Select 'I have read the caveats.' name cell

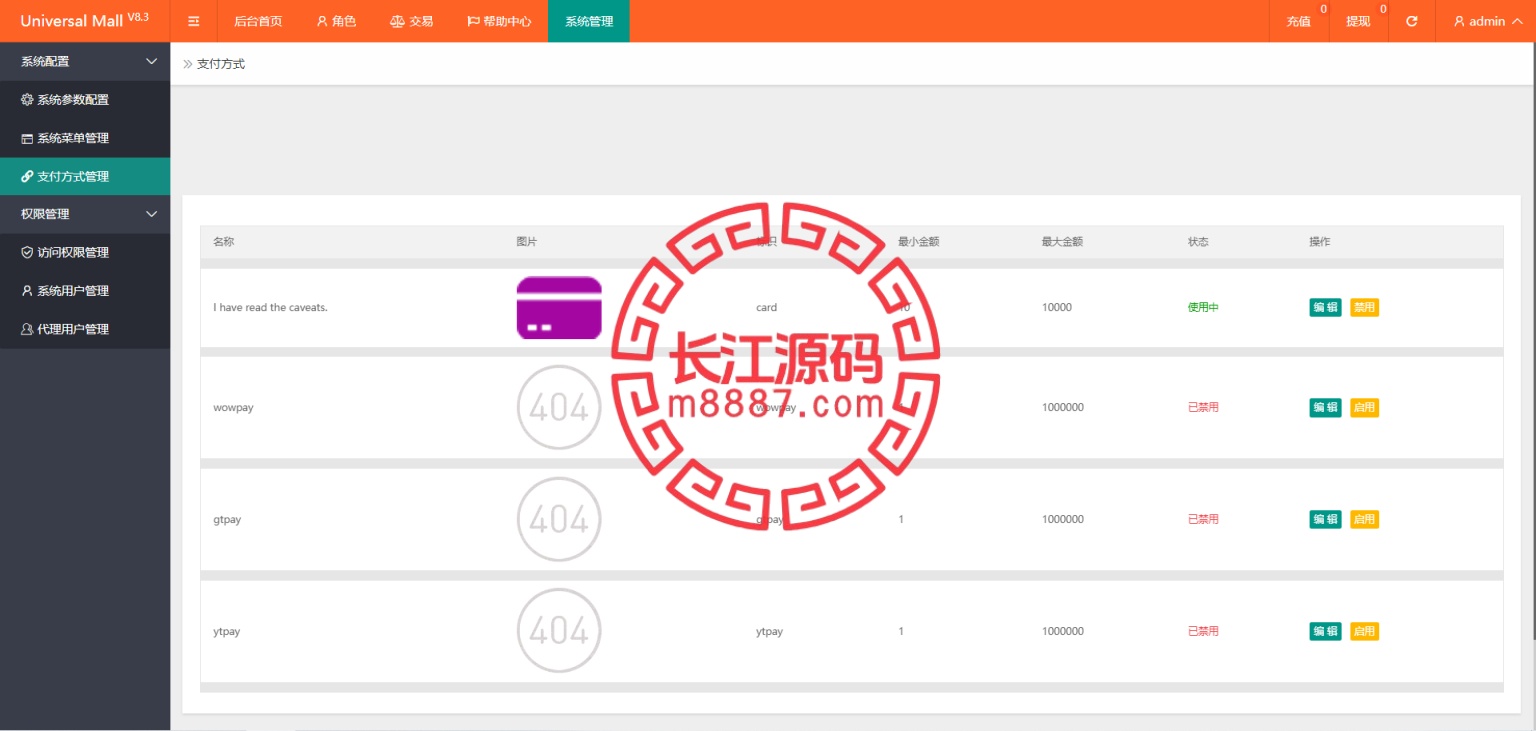point(270,307)
